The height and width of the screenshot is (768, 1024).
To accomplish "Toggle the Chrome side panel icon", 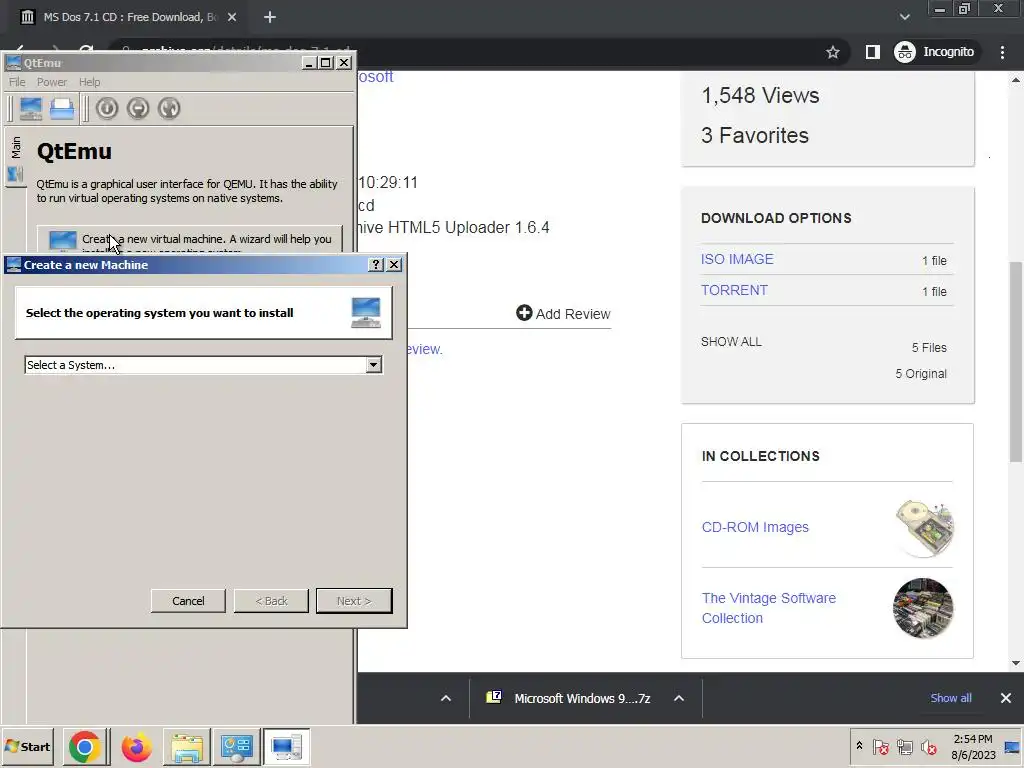I will [x=872, y=52].
